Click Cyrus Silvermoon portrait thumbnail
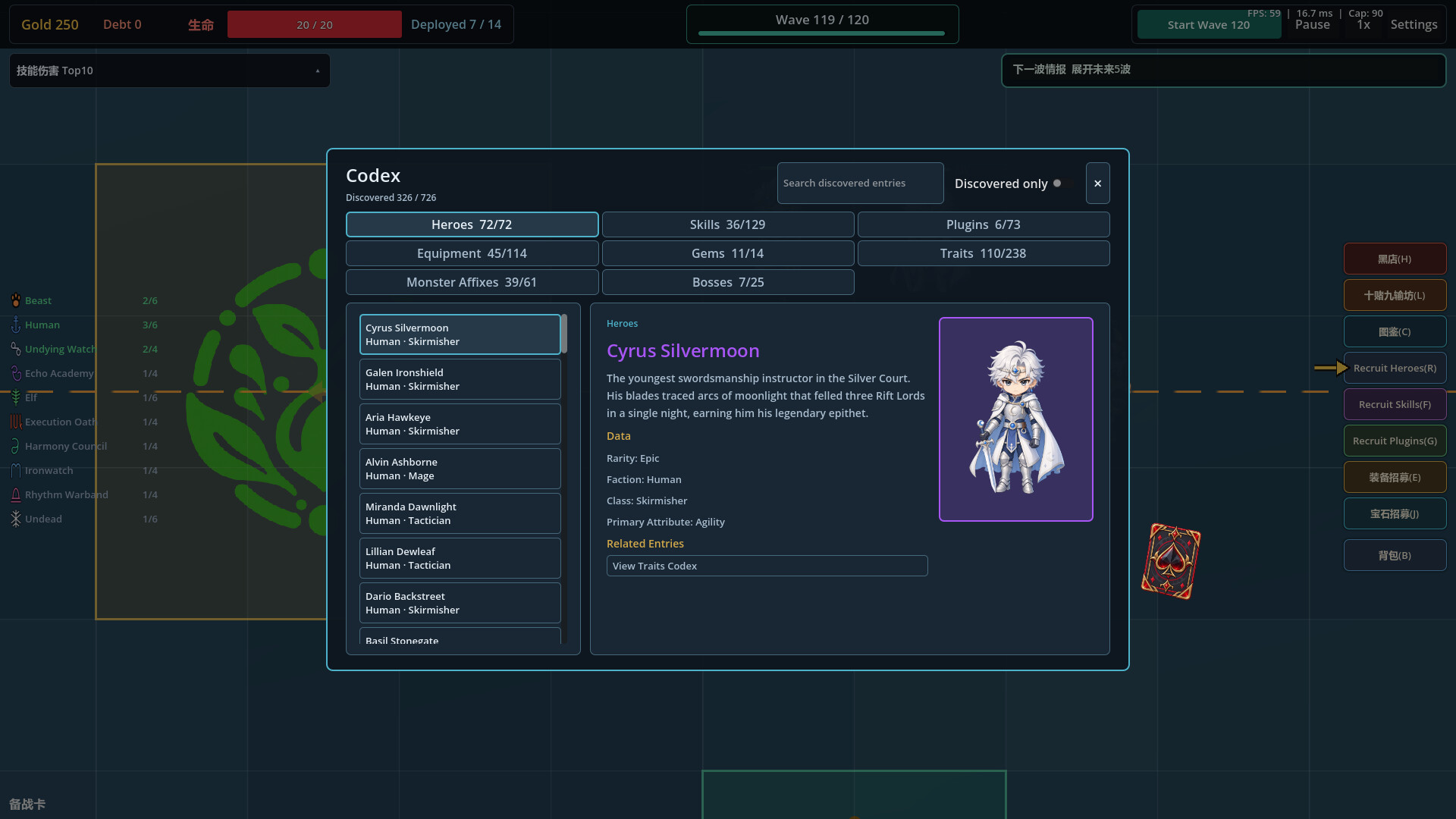Screen dimensions: 1456x819 pos(1015,419)
